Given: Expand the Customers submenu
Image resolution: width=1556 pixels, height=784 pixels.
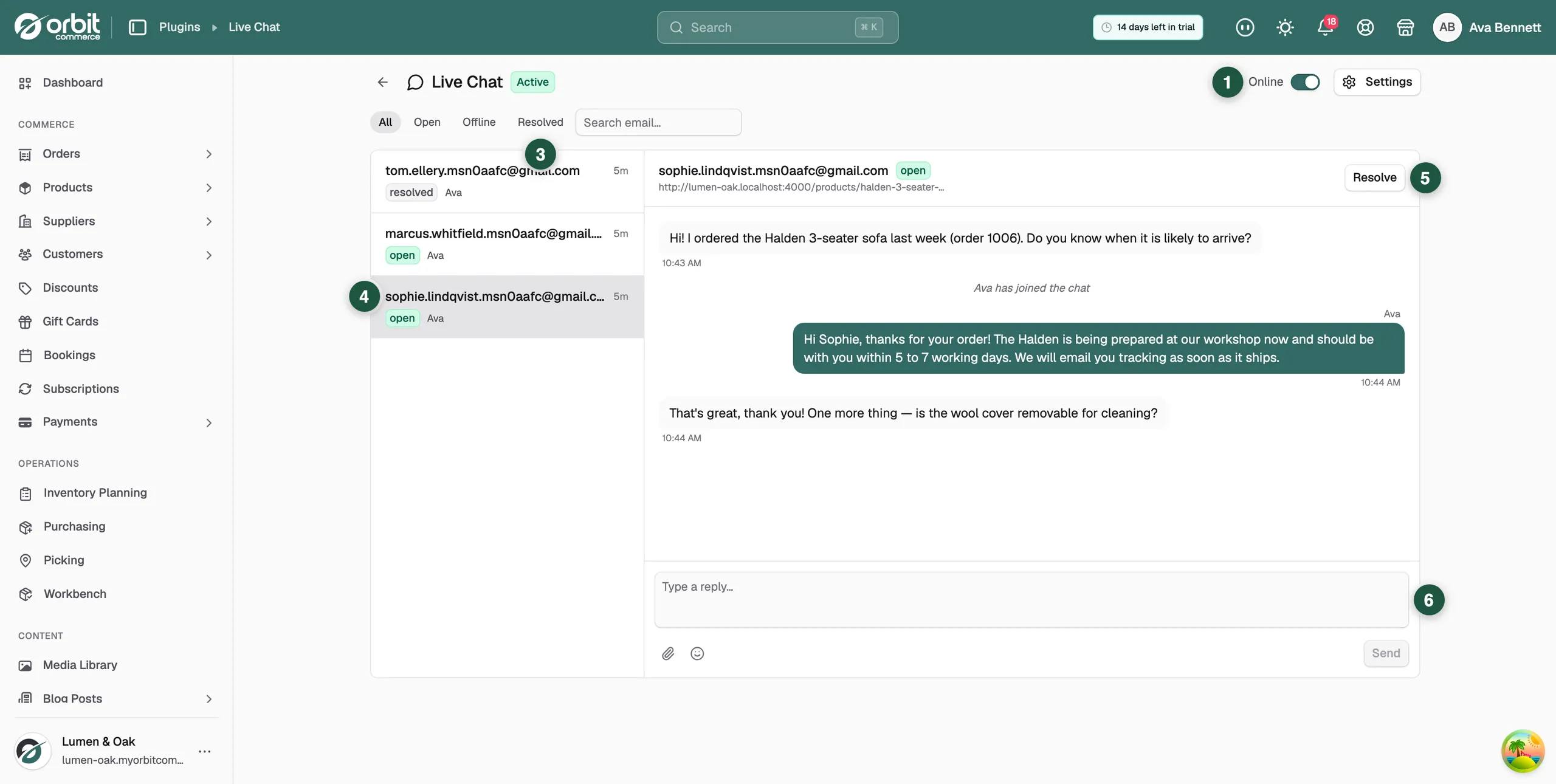Looking at the screenshot, I should click(208, 255).
